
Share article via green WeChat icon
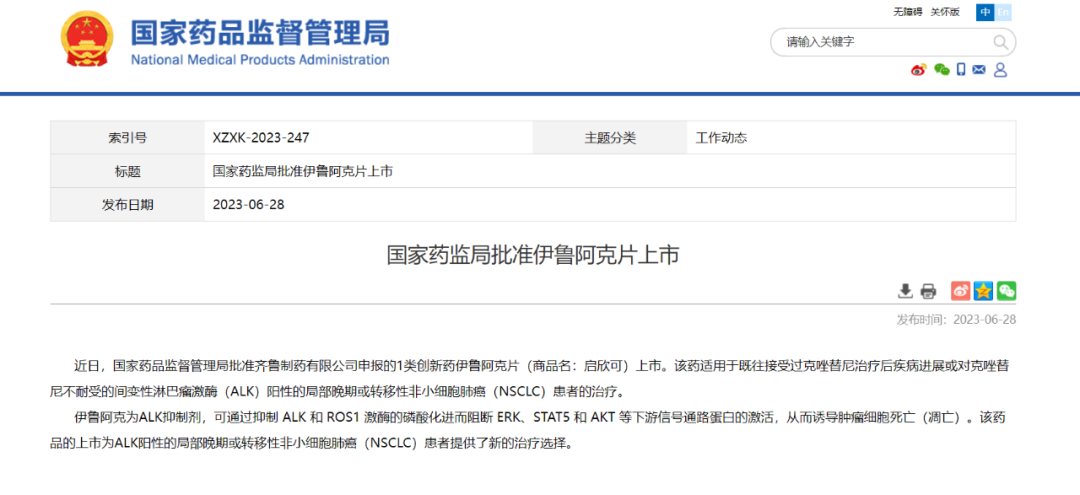coord(1007,291)
